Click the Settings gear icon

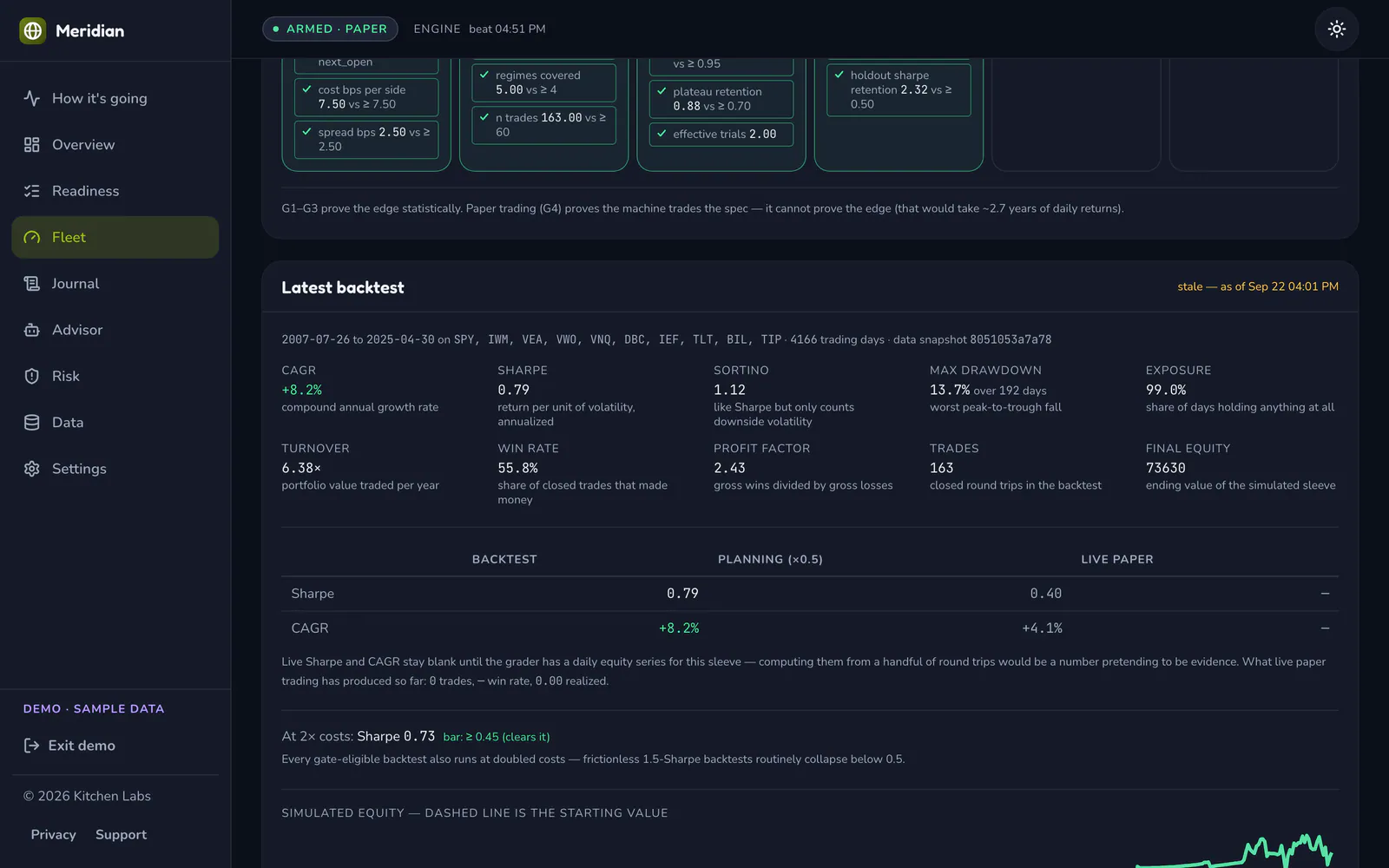(x=32, y=469)
